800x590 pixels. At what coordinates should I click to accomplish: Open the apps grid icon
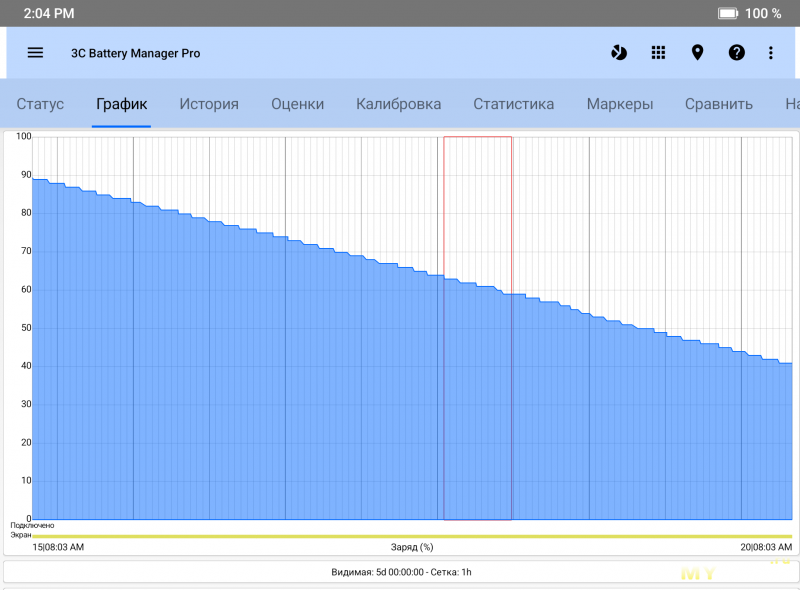658,53
